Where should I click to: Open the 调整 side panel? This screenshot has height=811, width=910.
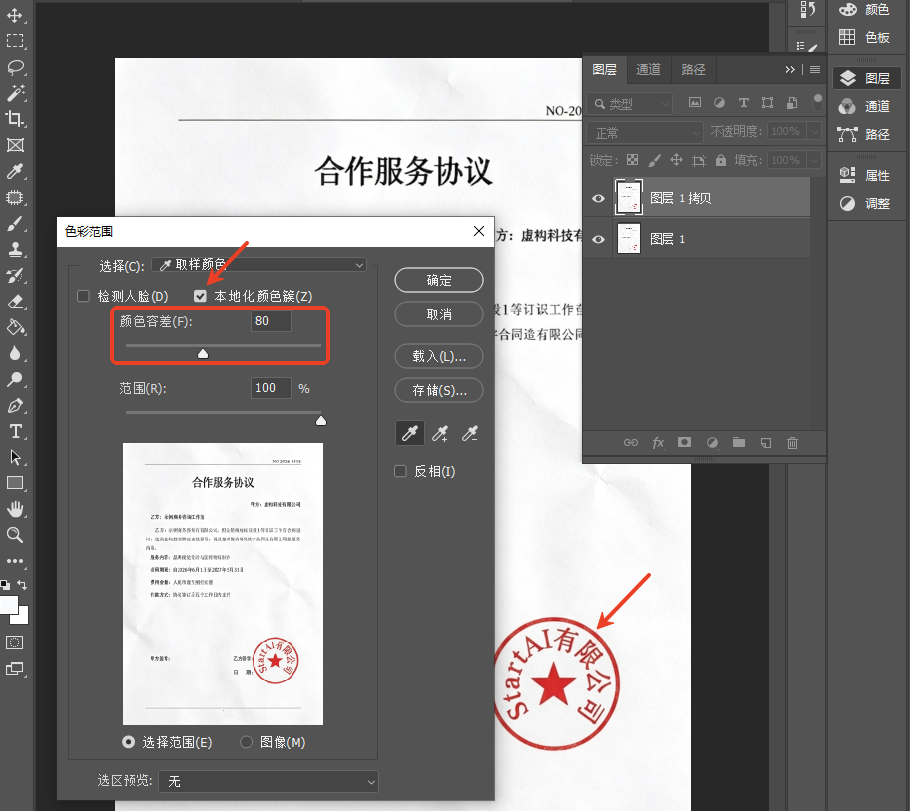click(865, 203)
